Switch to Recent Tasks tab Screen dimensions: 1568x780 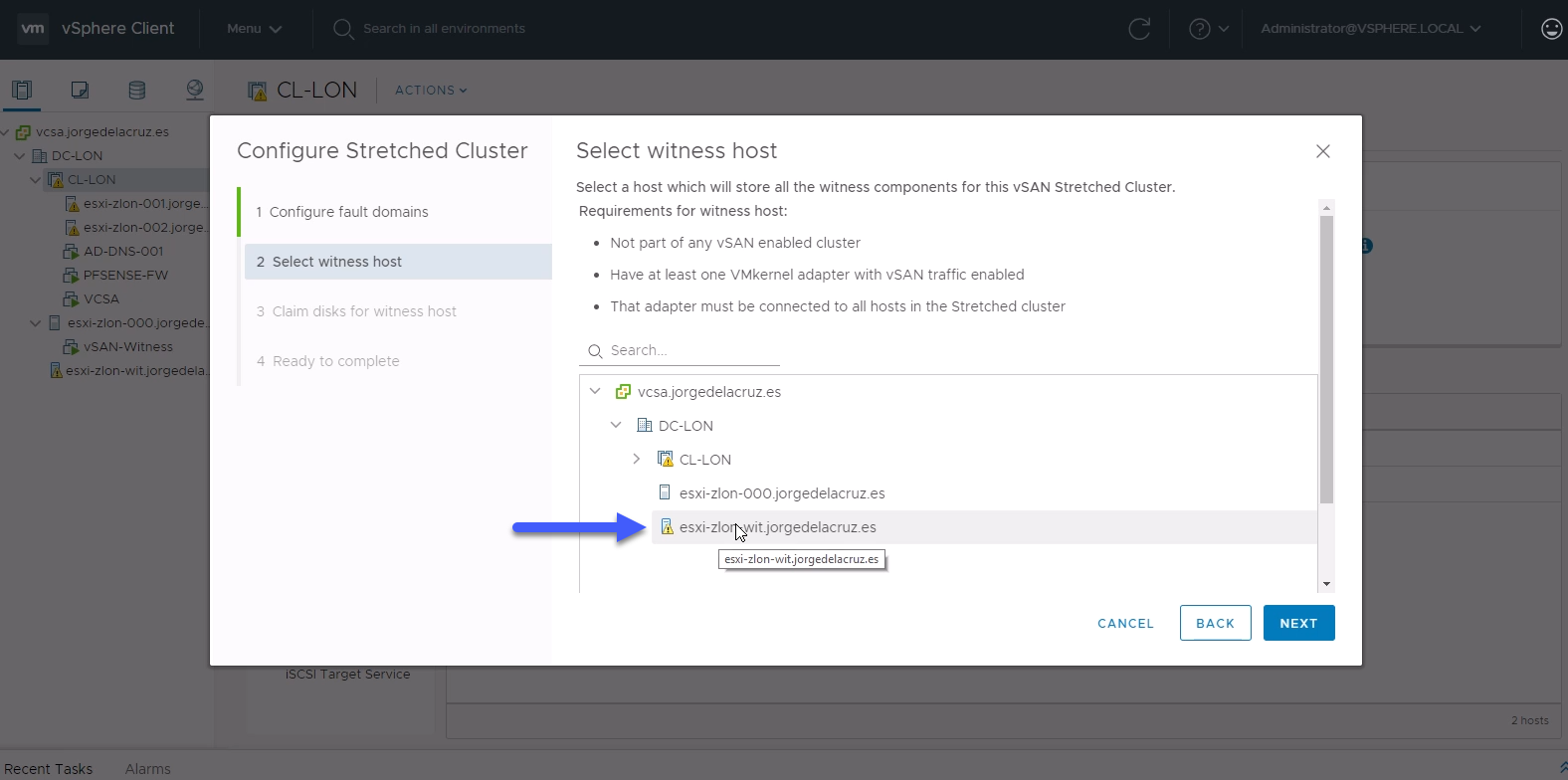pos(49,769)
